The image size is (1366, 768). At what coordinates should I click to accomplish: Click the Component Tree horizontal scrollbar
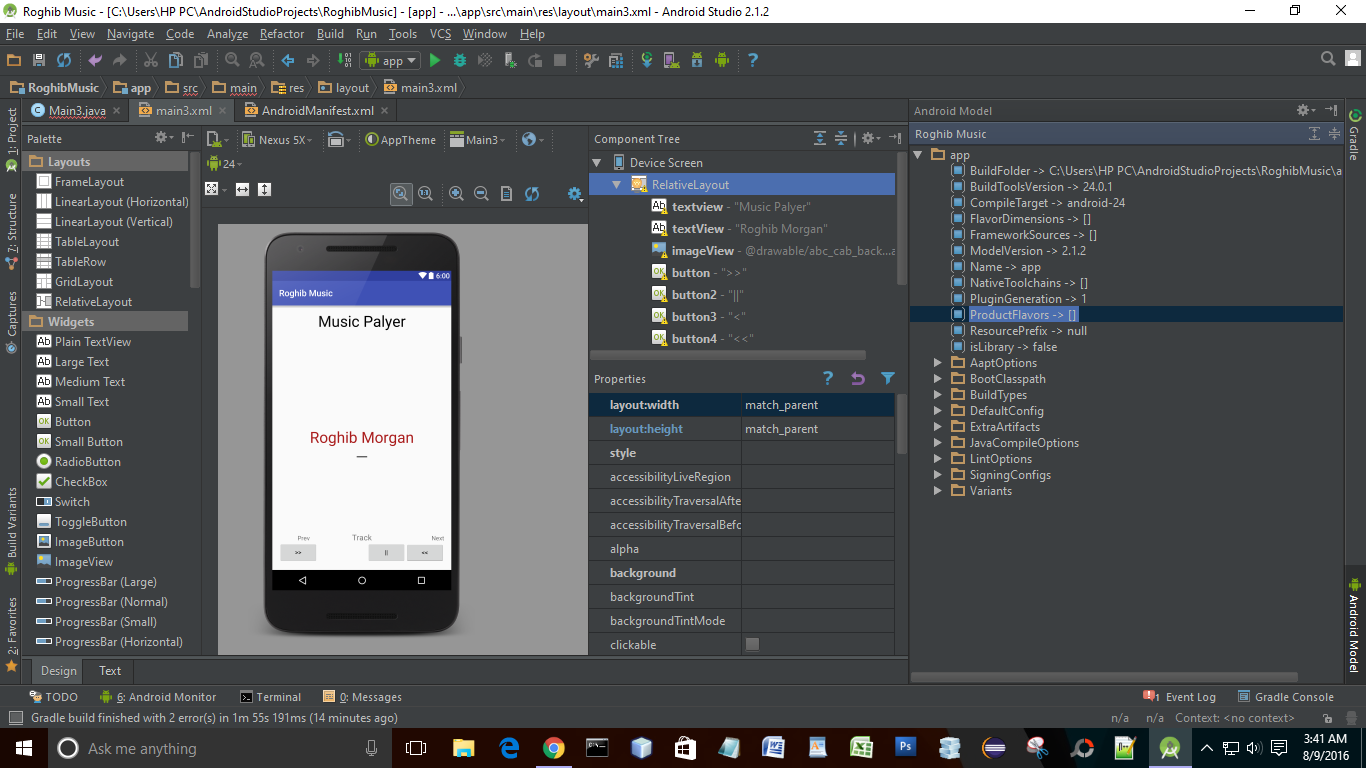tap(728, 355)
